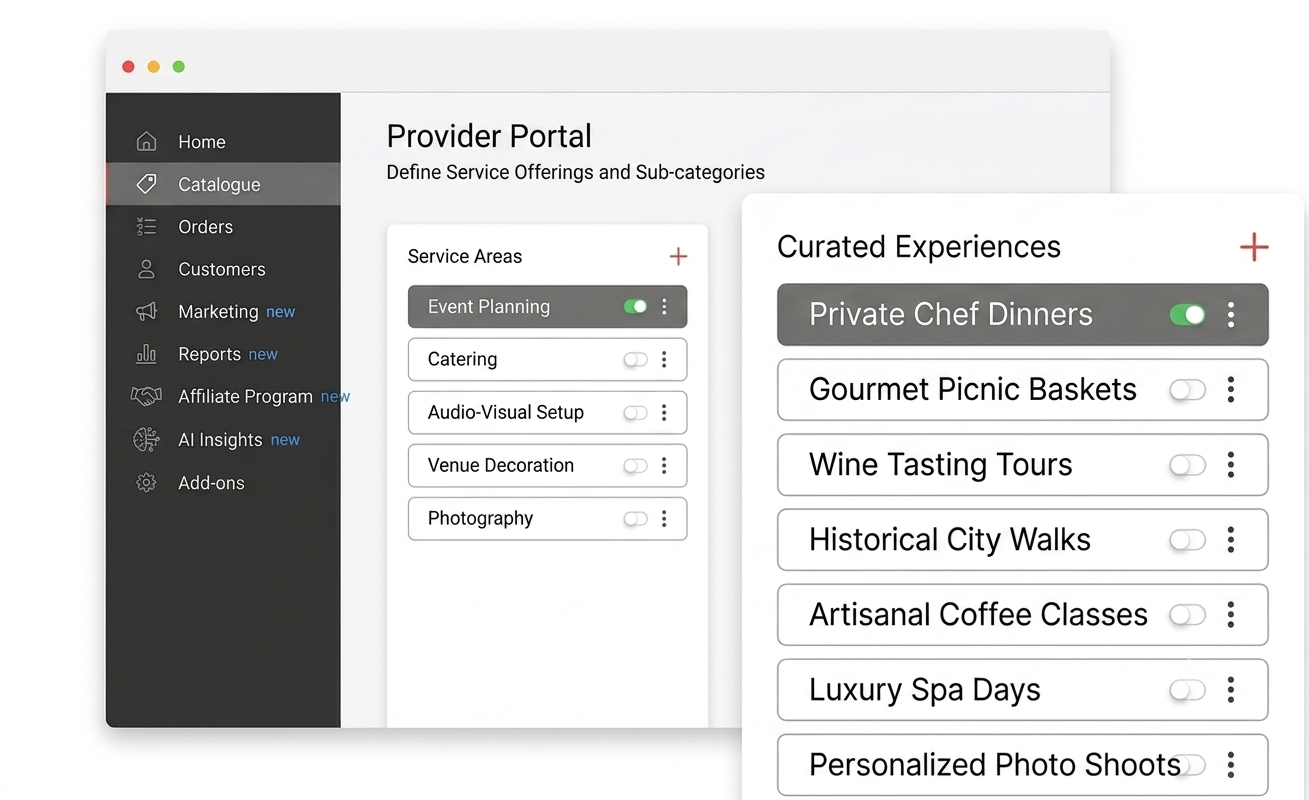Select Gourmet Picnic Baskets experience
The height and width of the screenshot is (800, 1309).
click(x=1022, y=390)
